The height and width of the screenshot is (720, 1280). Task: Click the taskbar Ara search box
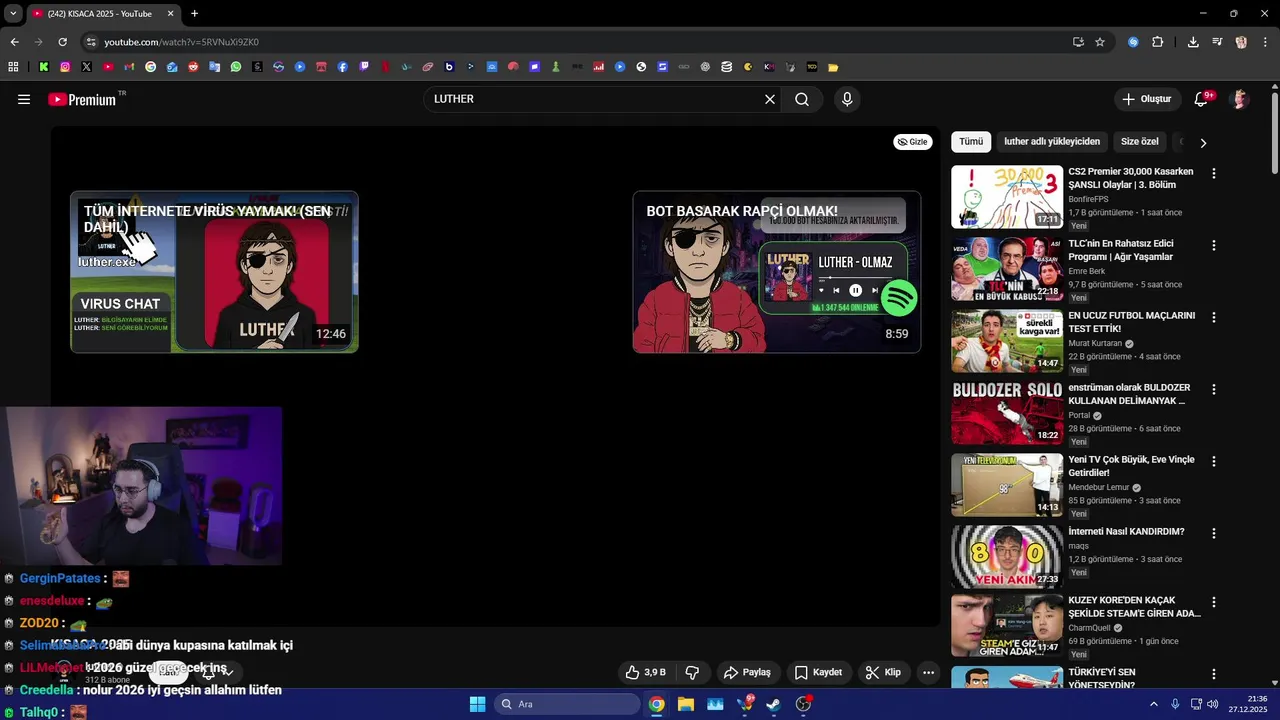pos(567,704)
